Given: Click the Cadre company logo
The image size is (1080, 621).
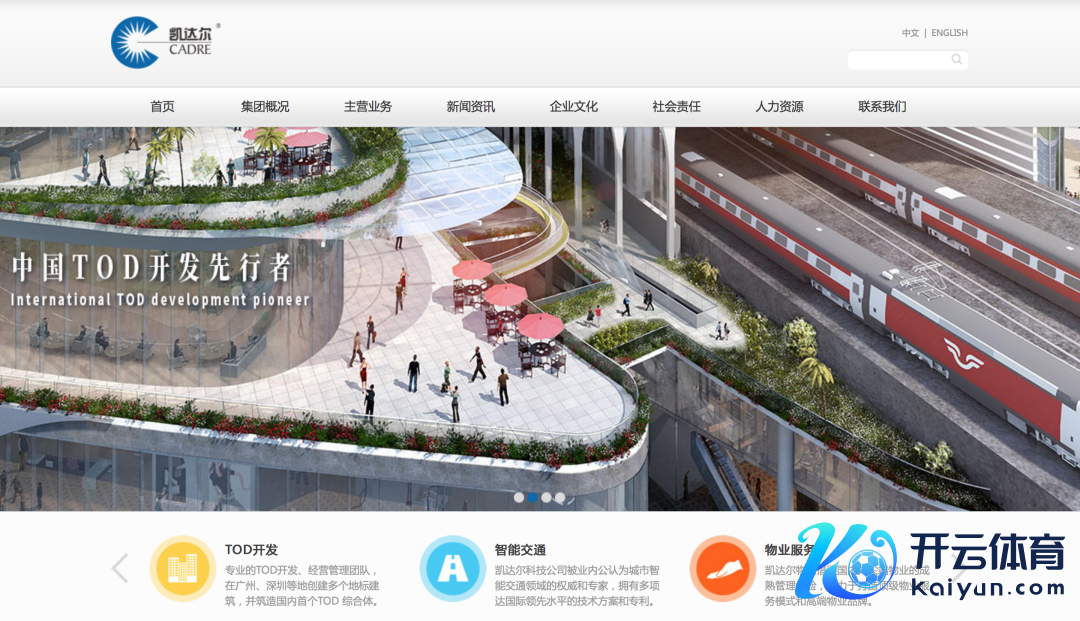Looking at the screenshot, I should pos(161,43).
